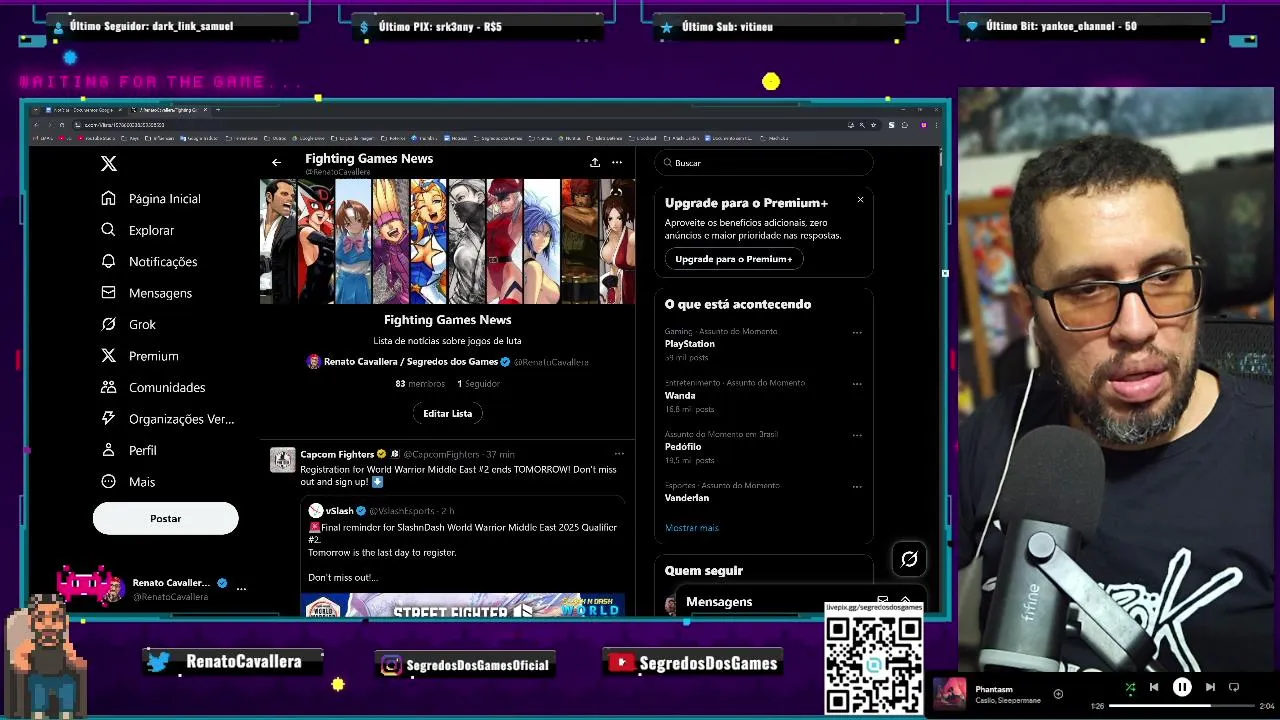1280x720 pixels.
Task: Open more options for Wanda trend
Action: tap(857, 384)
